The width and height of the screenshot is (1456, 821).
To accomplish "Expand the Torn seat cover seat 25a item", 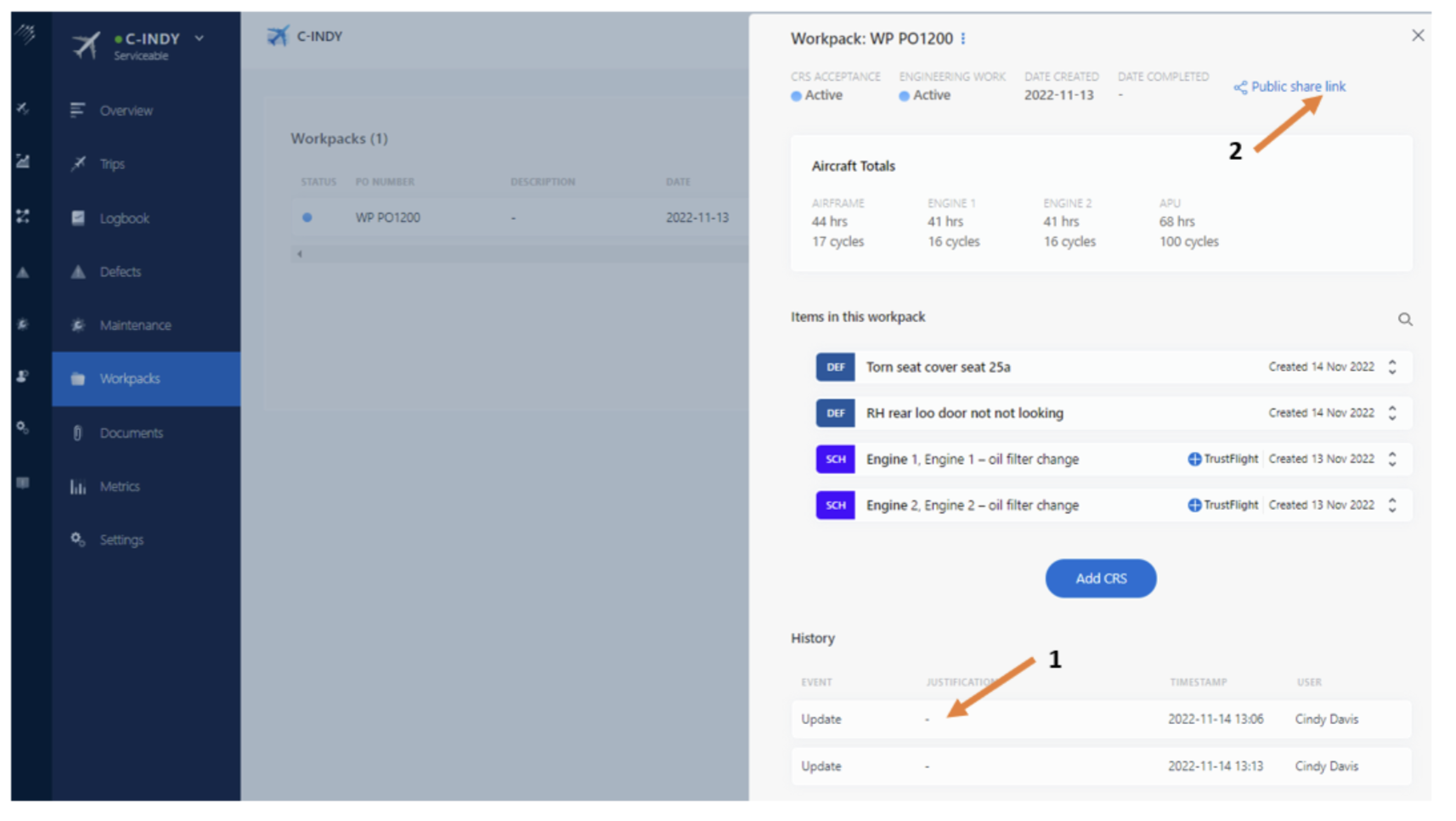I will (1391, 367).
